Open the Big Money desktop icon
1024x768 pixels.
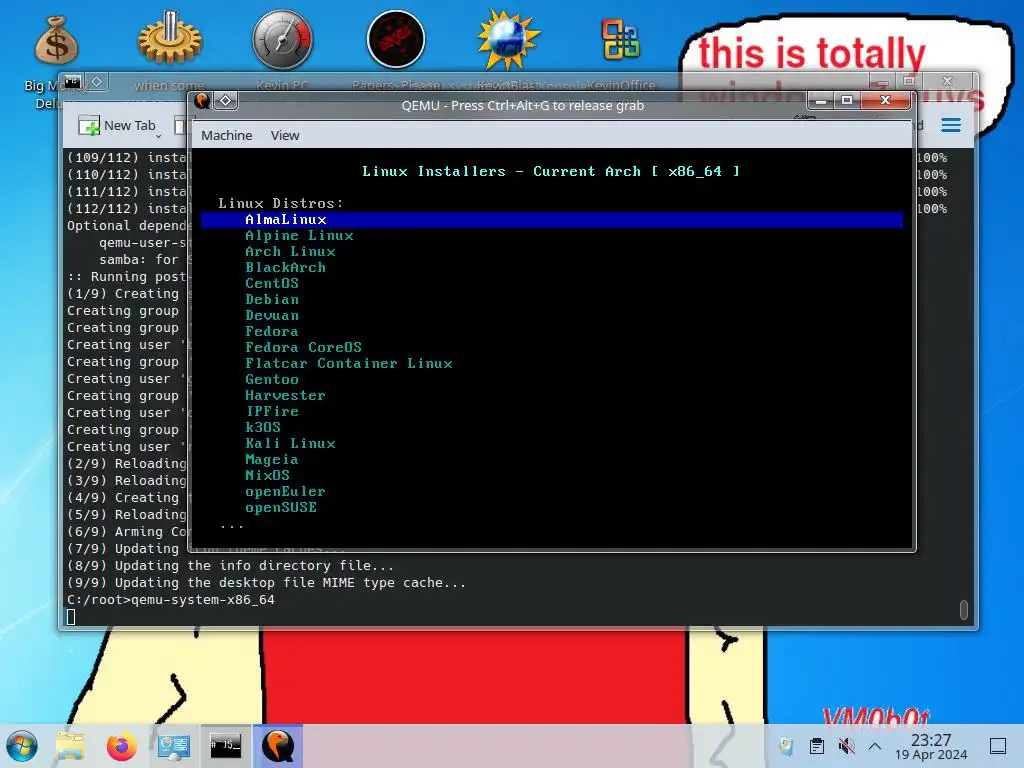(x=57, y=40)
